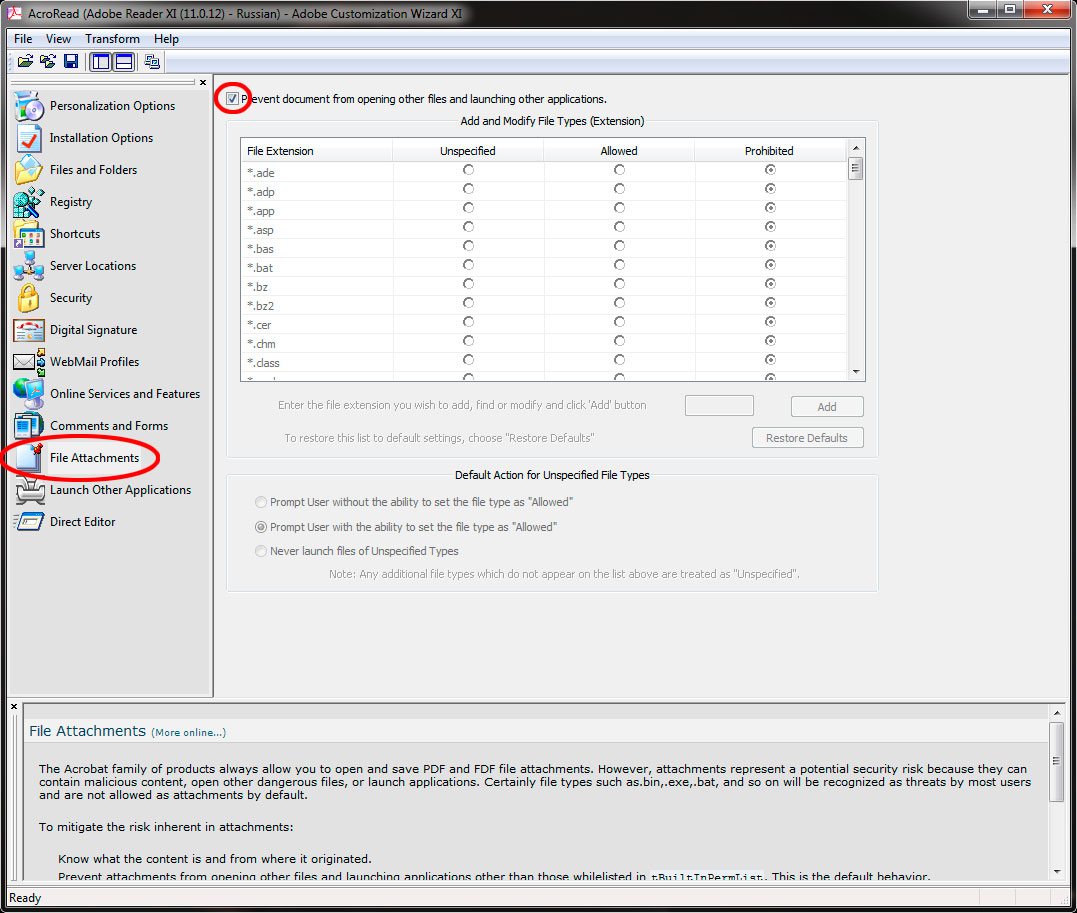Screen dimensions: 1077x913
Task: Open the Help menu
Action: [166, 38]
